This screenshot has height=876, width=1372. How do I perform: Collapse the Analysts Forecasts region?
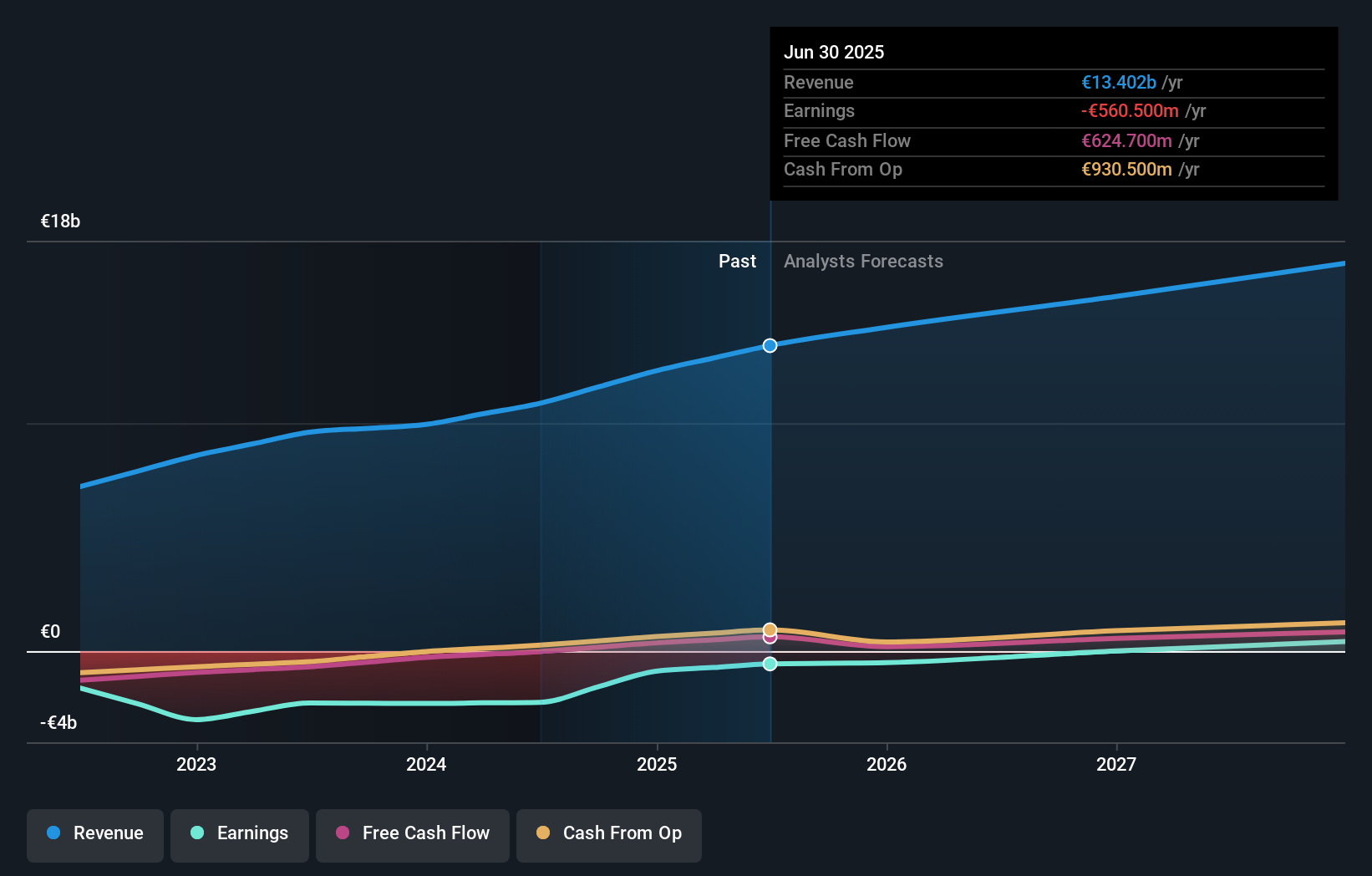pyautogui.click(x=863, y=261)
